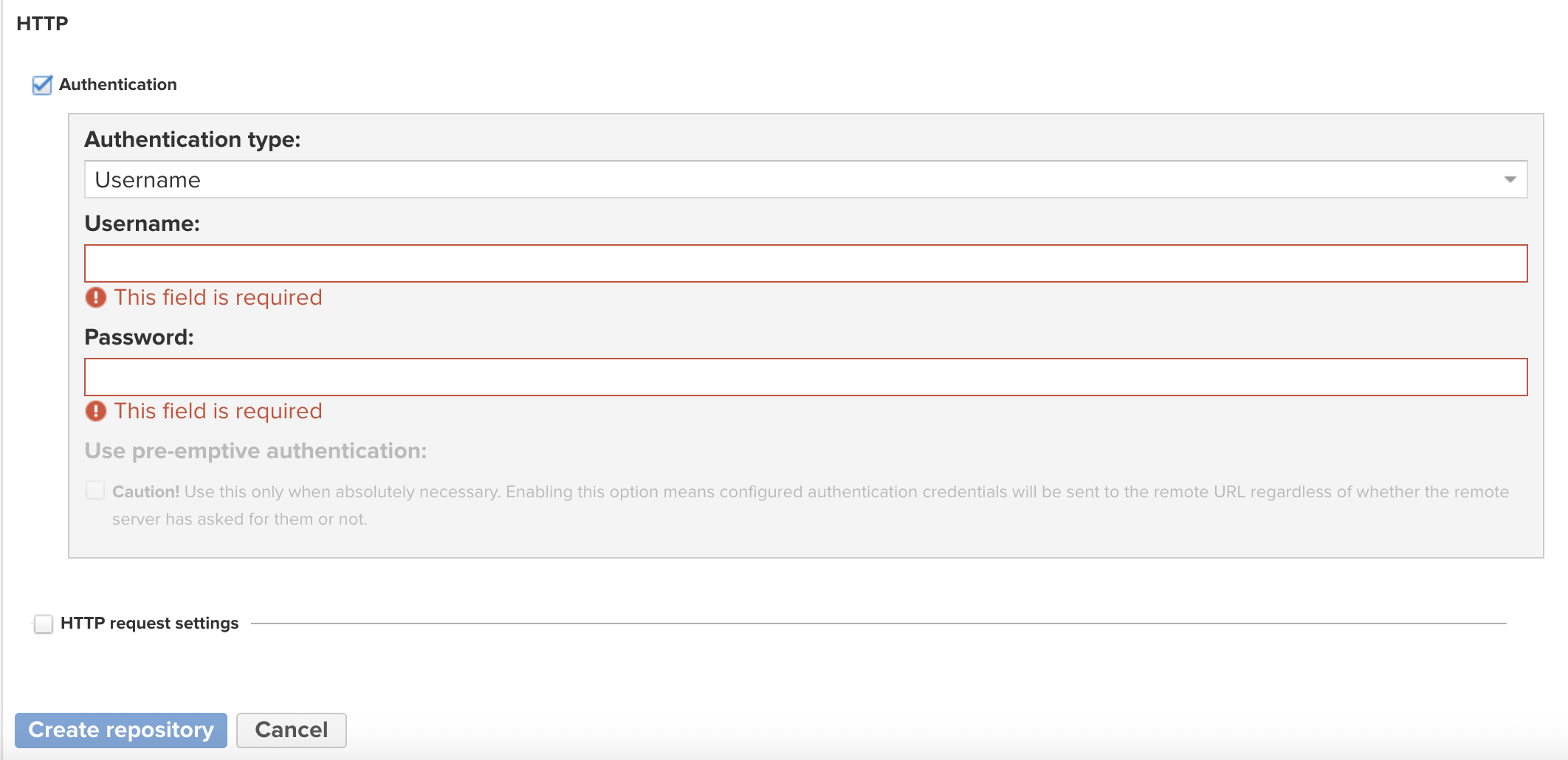
Task: Click the required message under Username
Action: coord(219,297)
